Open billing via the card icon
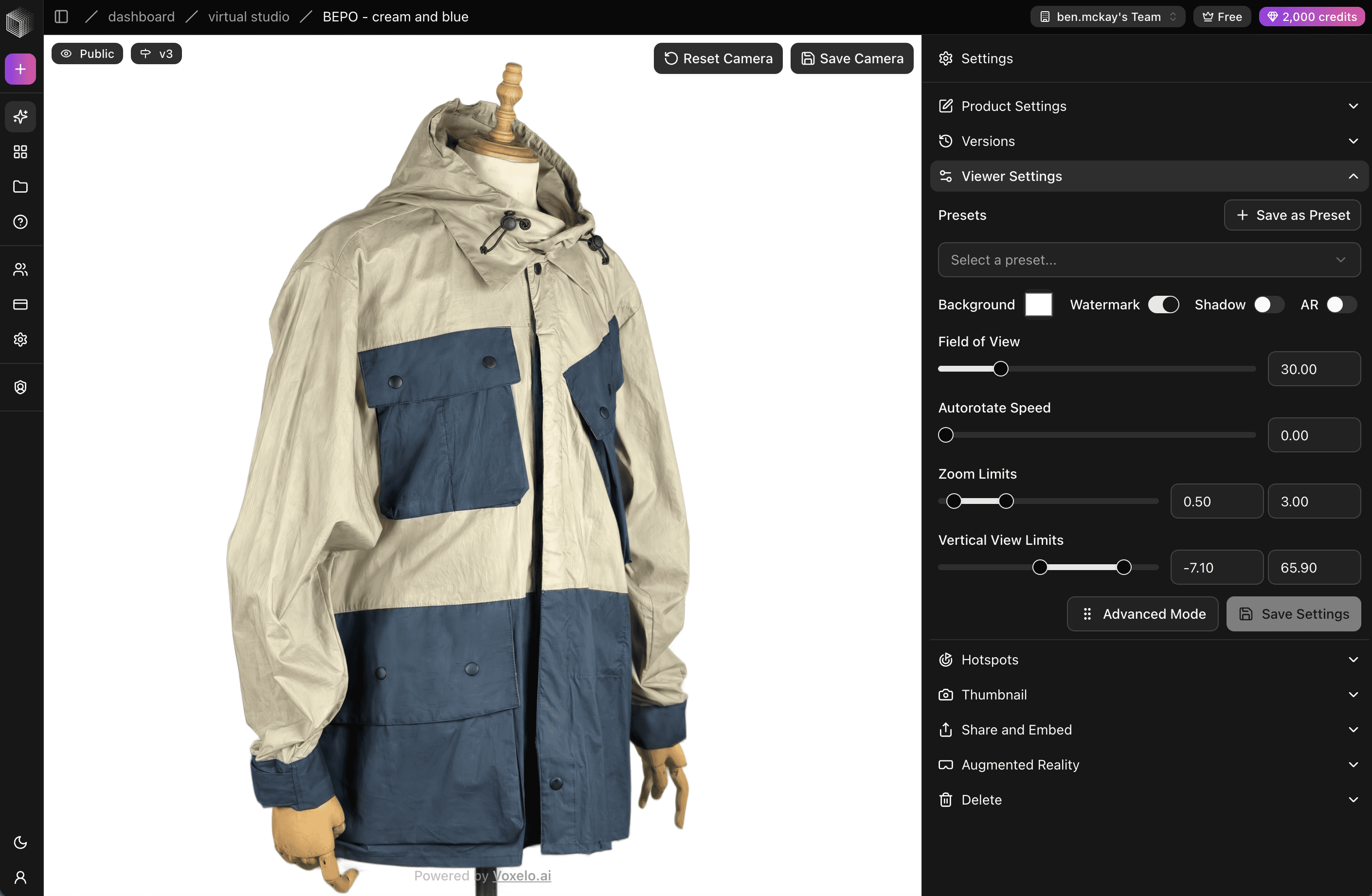The height and width of the screenshot is (896, 1372). click(20, 304)
